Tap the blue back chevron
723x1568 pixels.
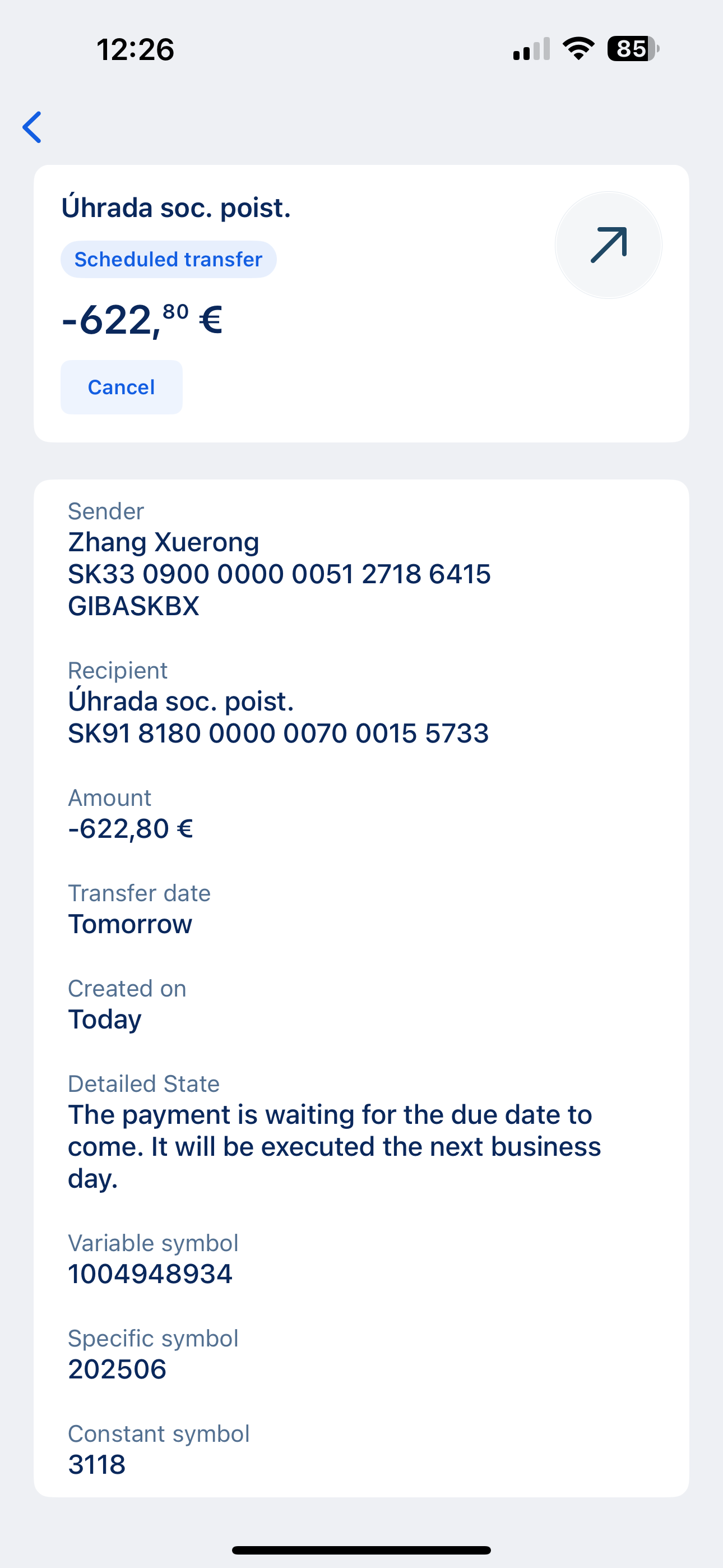[x=33, y=127]
